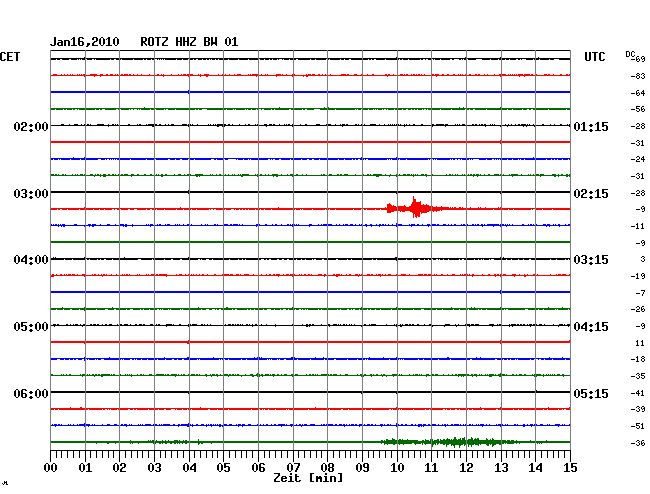Select the 05:15 UTC time label
Image resolution: width=650 pixels, height=494 pixels.
[591, 393]
